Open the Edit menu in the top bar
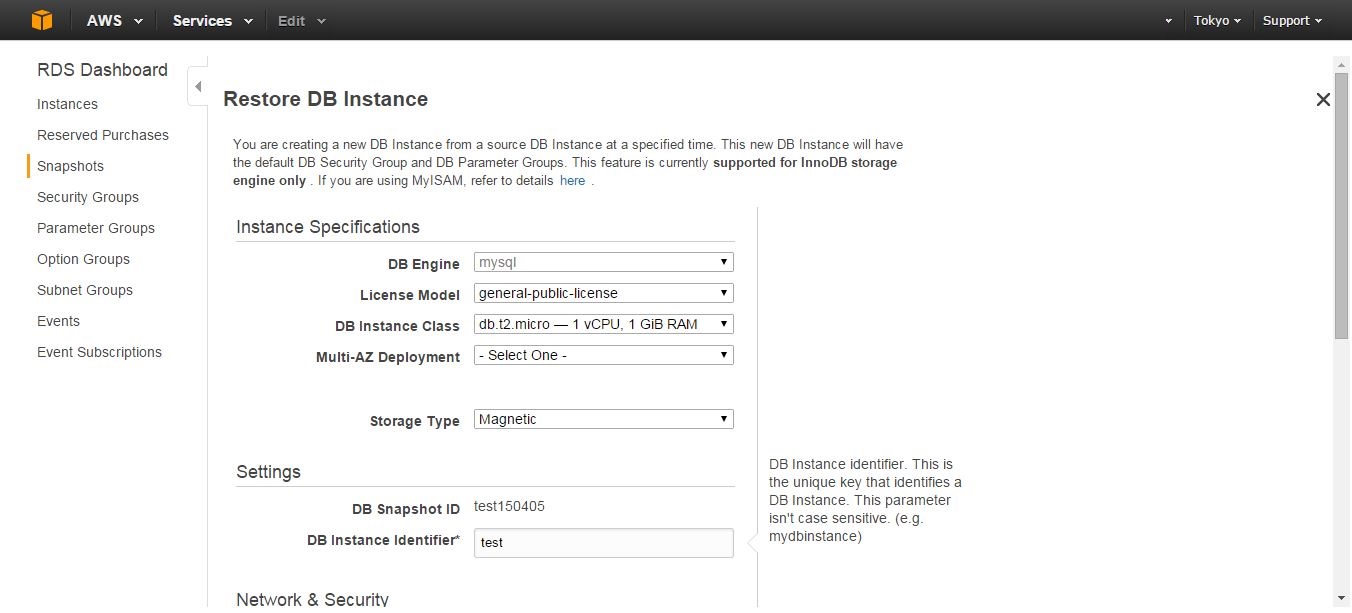 pos(301,20)
